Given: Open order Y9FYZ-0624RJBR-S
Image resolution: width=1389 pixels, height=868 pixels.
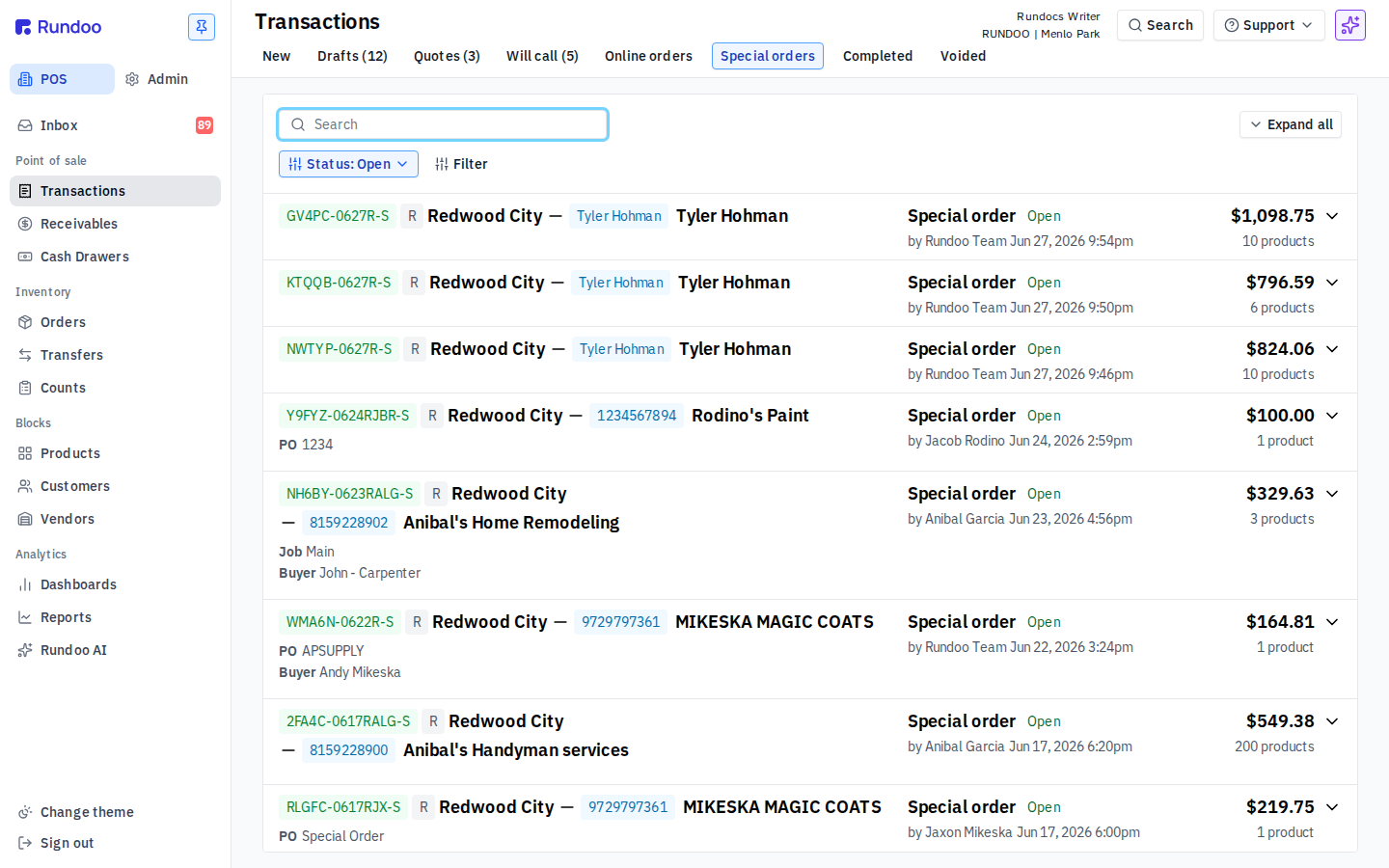Looking at the screenshot, I should click(347, 416).
